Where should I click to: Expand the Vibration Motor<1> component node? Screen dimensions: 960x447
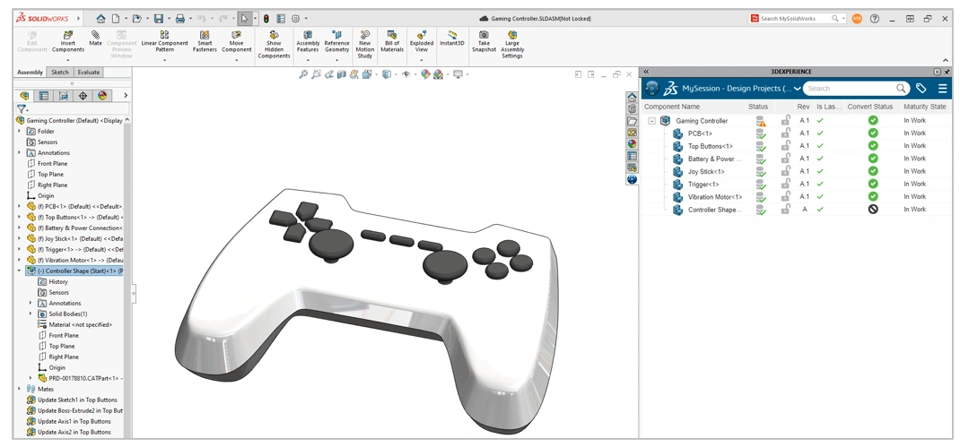click(19, 260)
